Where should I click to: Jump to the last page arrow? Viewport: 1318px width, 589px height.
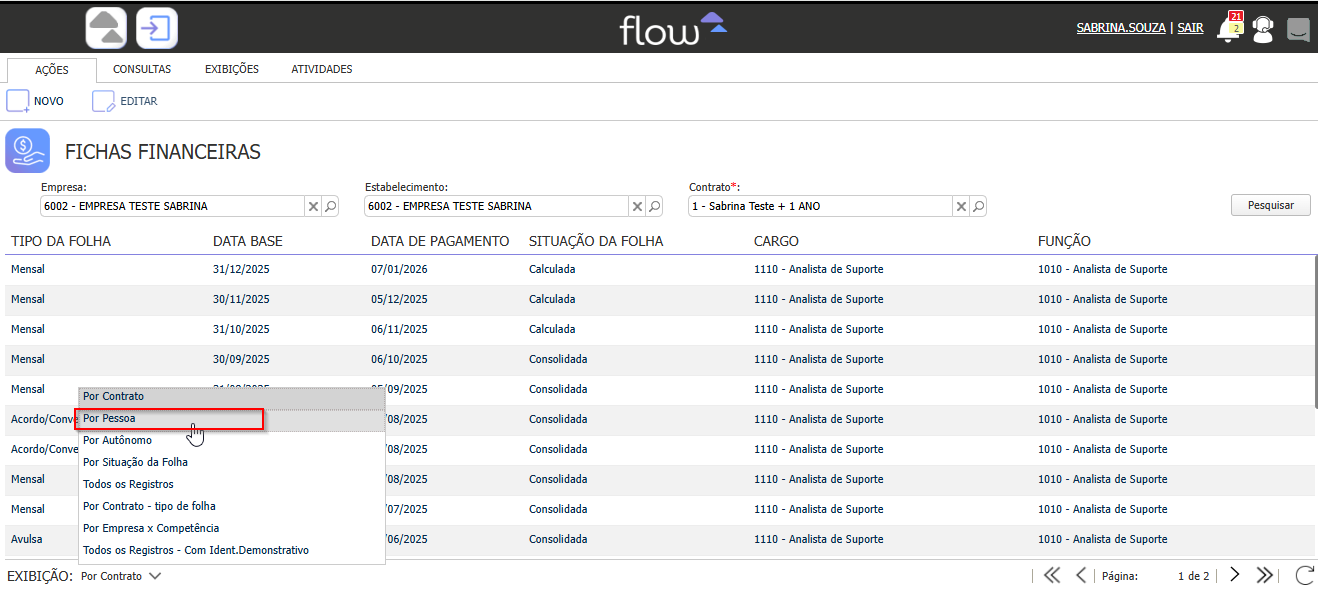[x=1265, y=575]
